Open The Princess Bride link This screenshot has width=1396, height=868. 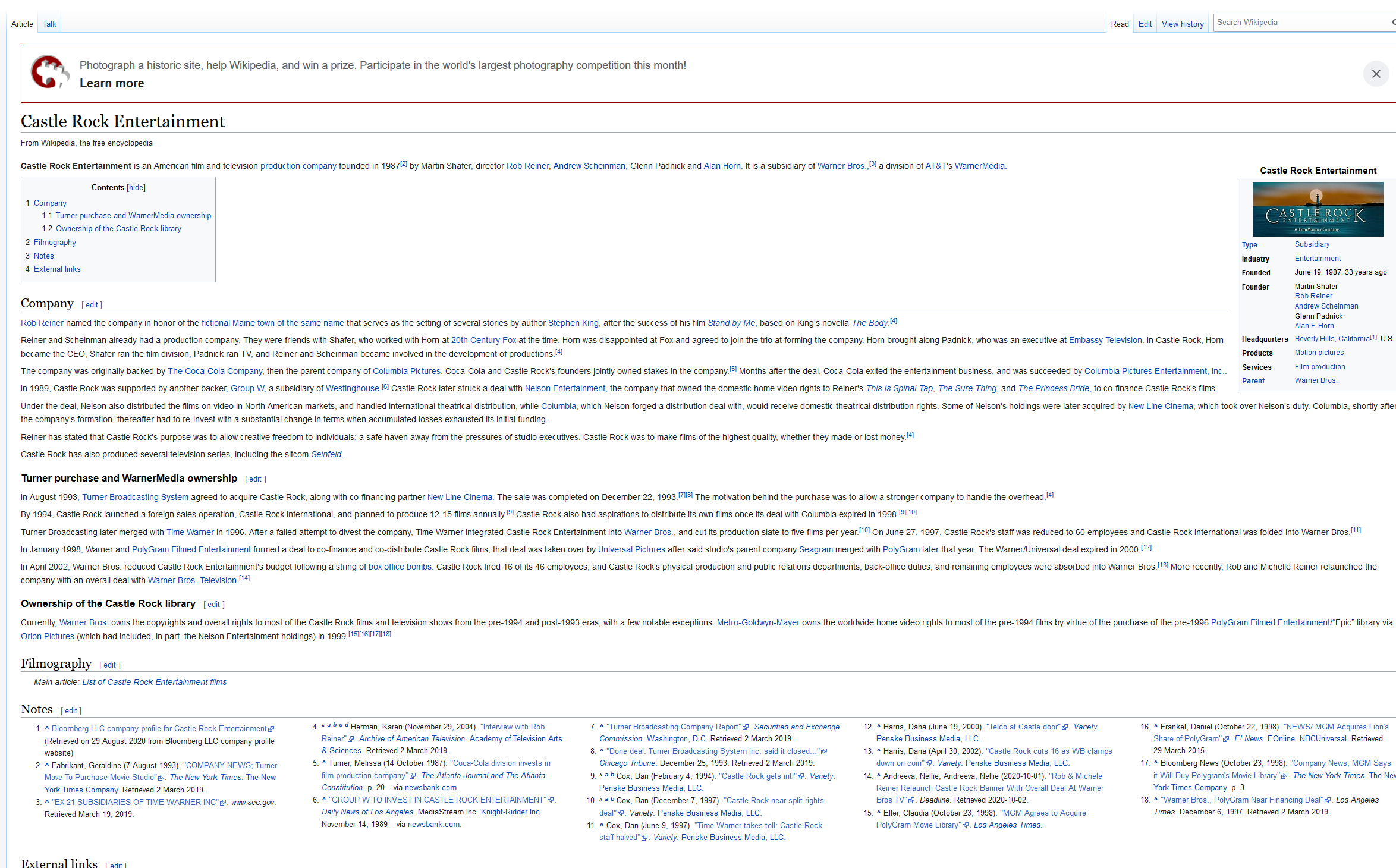tap(1054, 389)
